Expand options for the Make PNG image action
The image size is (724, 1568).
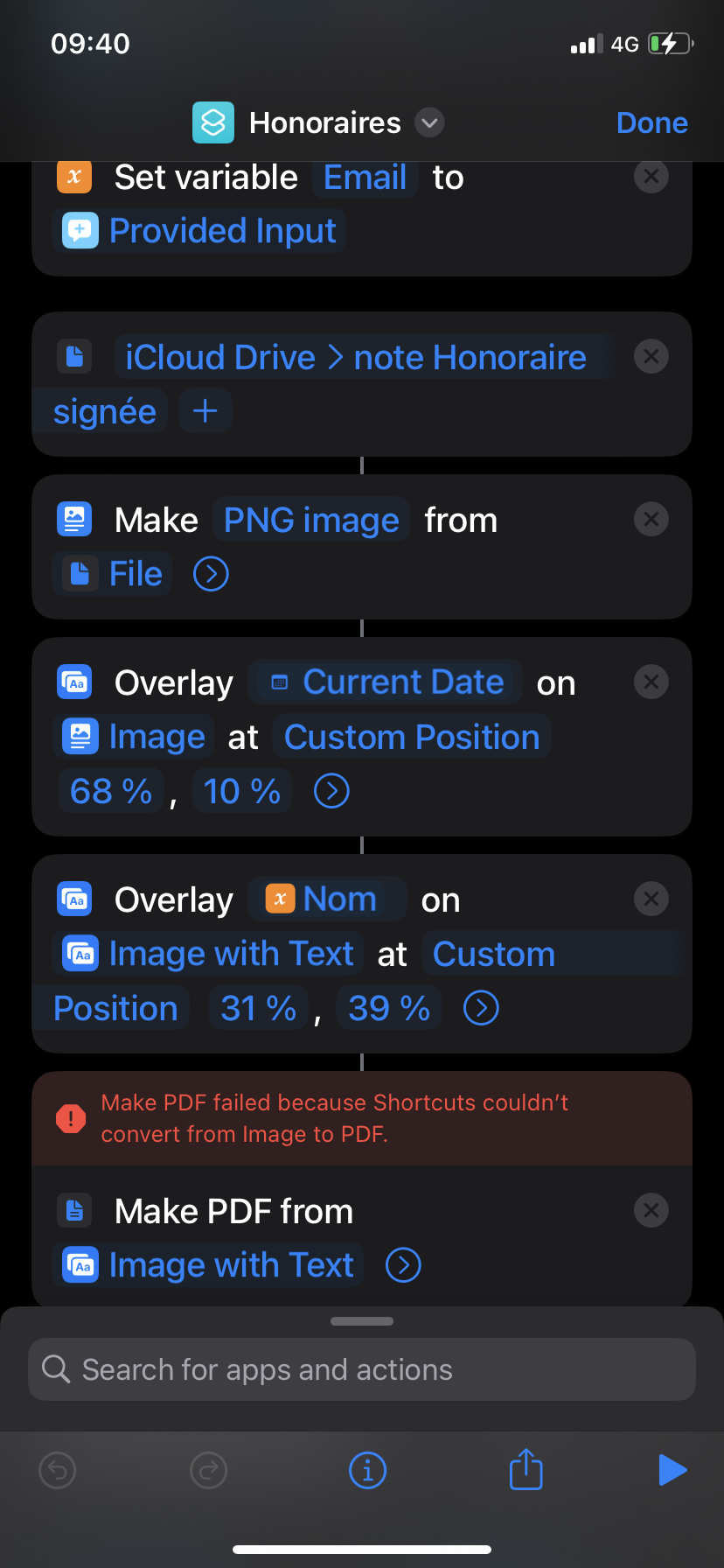pyautogui.click(x=211, y=574)
